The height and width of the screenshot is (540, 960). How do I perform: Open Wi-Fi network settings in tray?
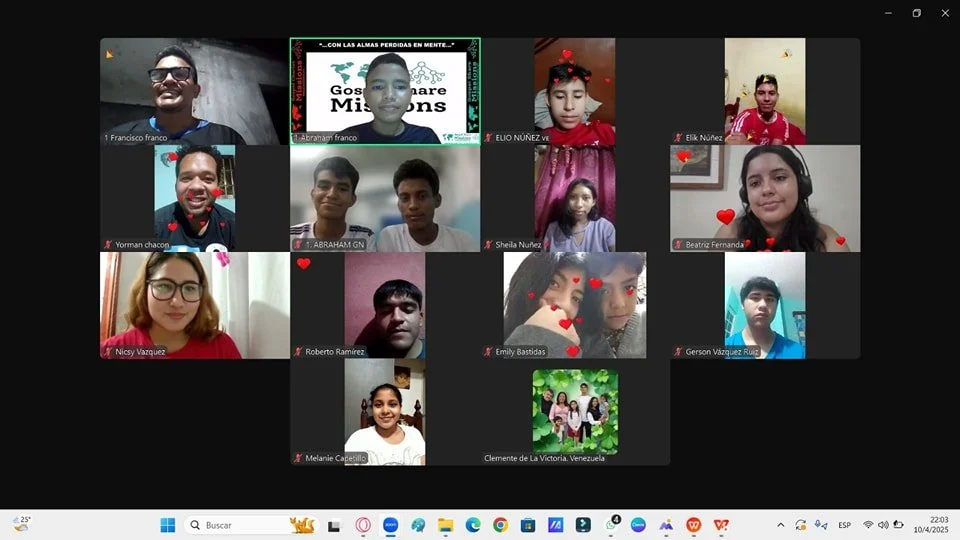868,525
